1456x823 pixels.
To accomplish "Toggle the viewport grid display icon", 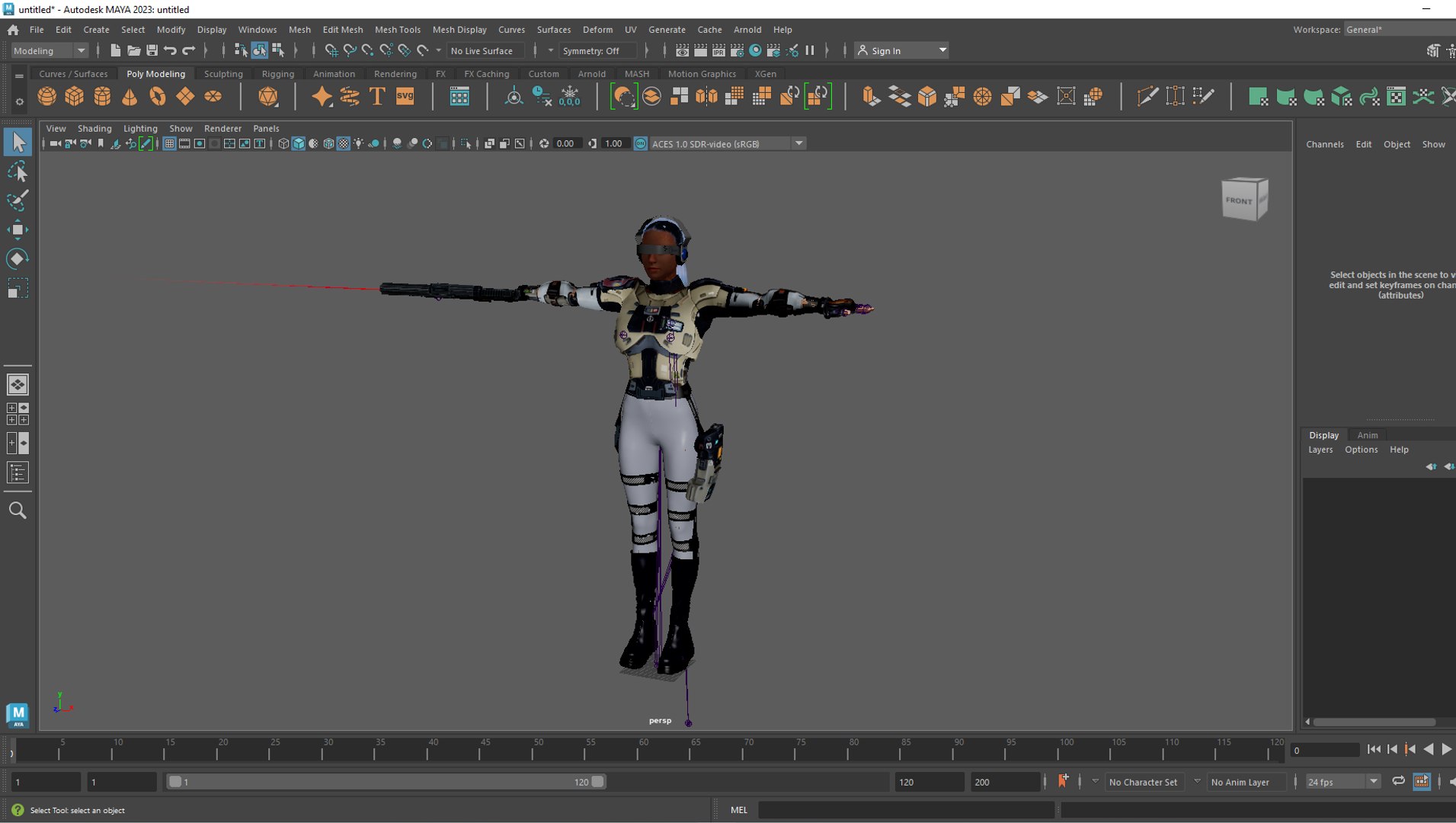I will (x=169, y=143).
